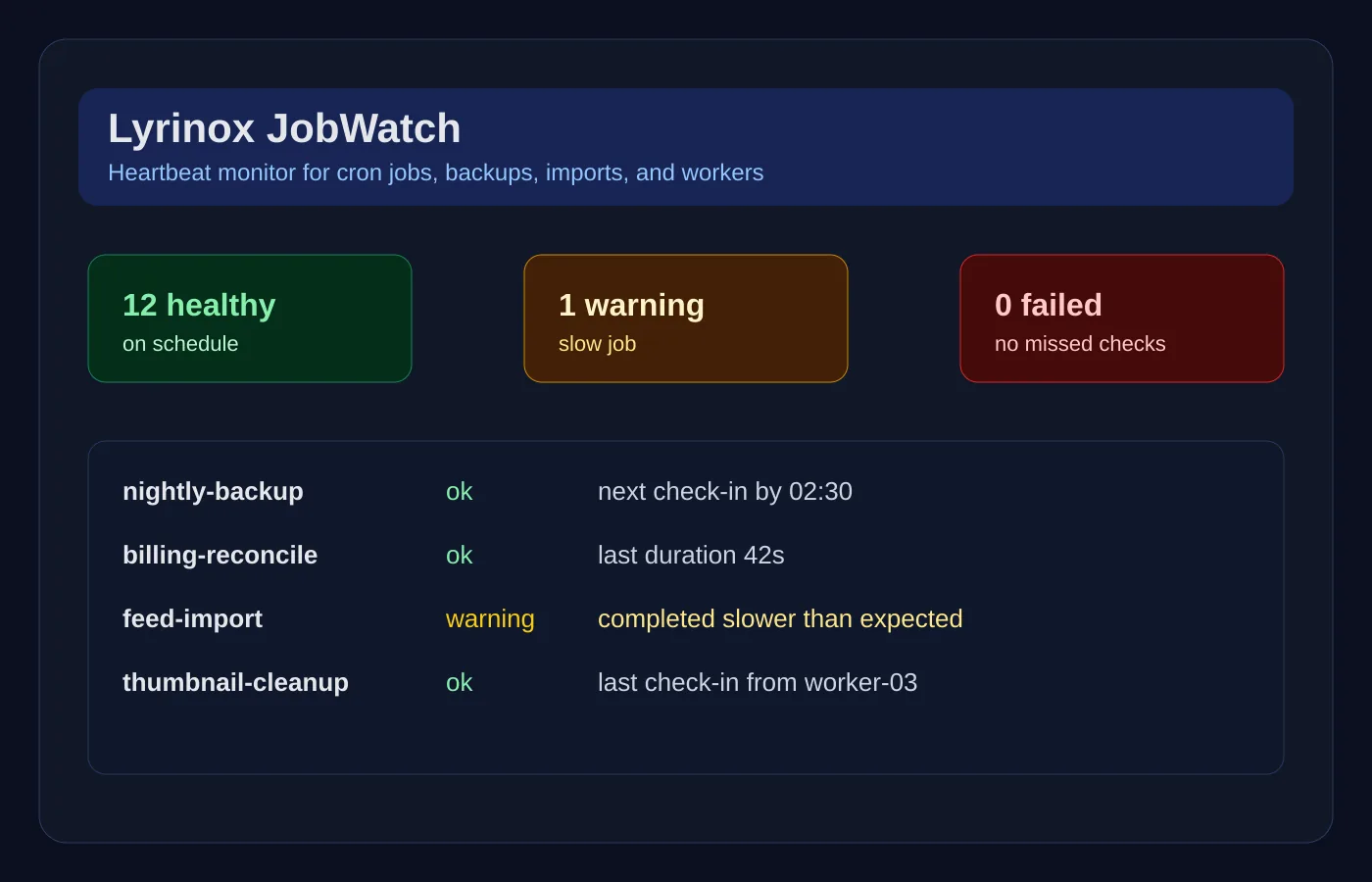
Task: Click 'next check-in by 02:30' detail
Action: [725, 491]
